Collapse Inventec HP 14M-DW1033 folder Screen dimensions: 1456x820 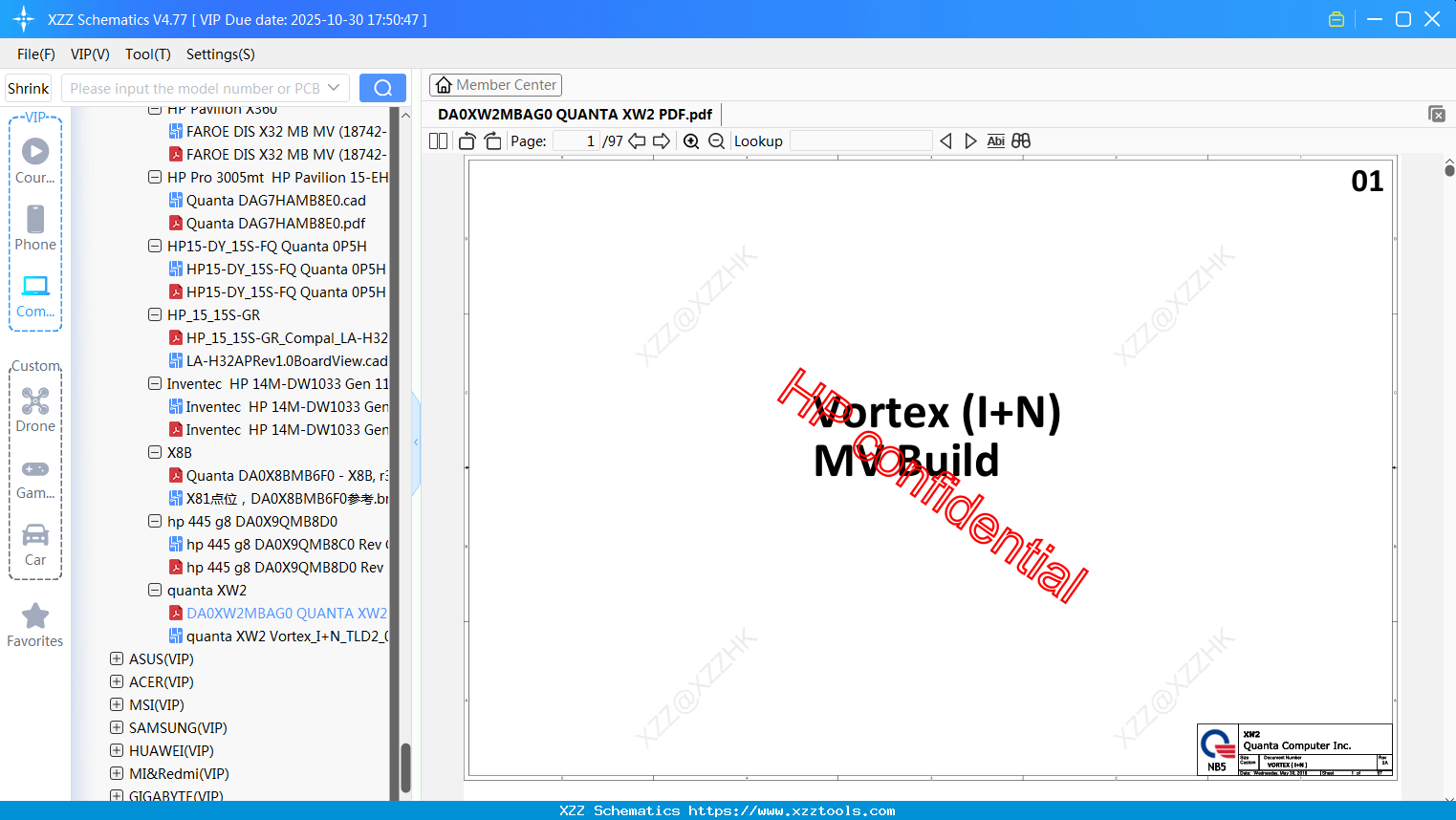tap(155, 383)
